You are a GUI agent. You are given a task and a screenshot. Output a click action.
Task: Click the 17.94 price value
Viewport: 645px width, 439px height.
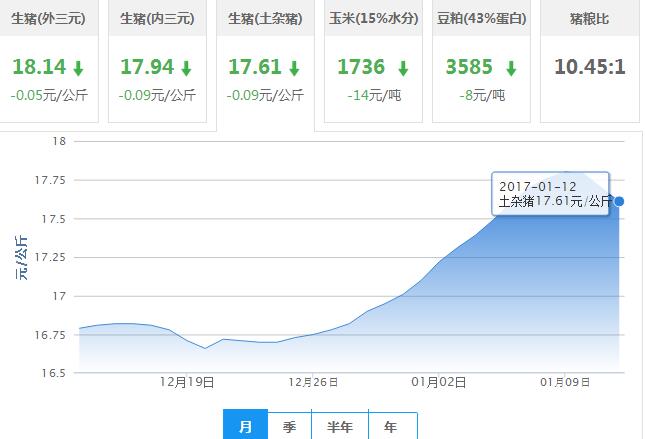pos(147,67)
